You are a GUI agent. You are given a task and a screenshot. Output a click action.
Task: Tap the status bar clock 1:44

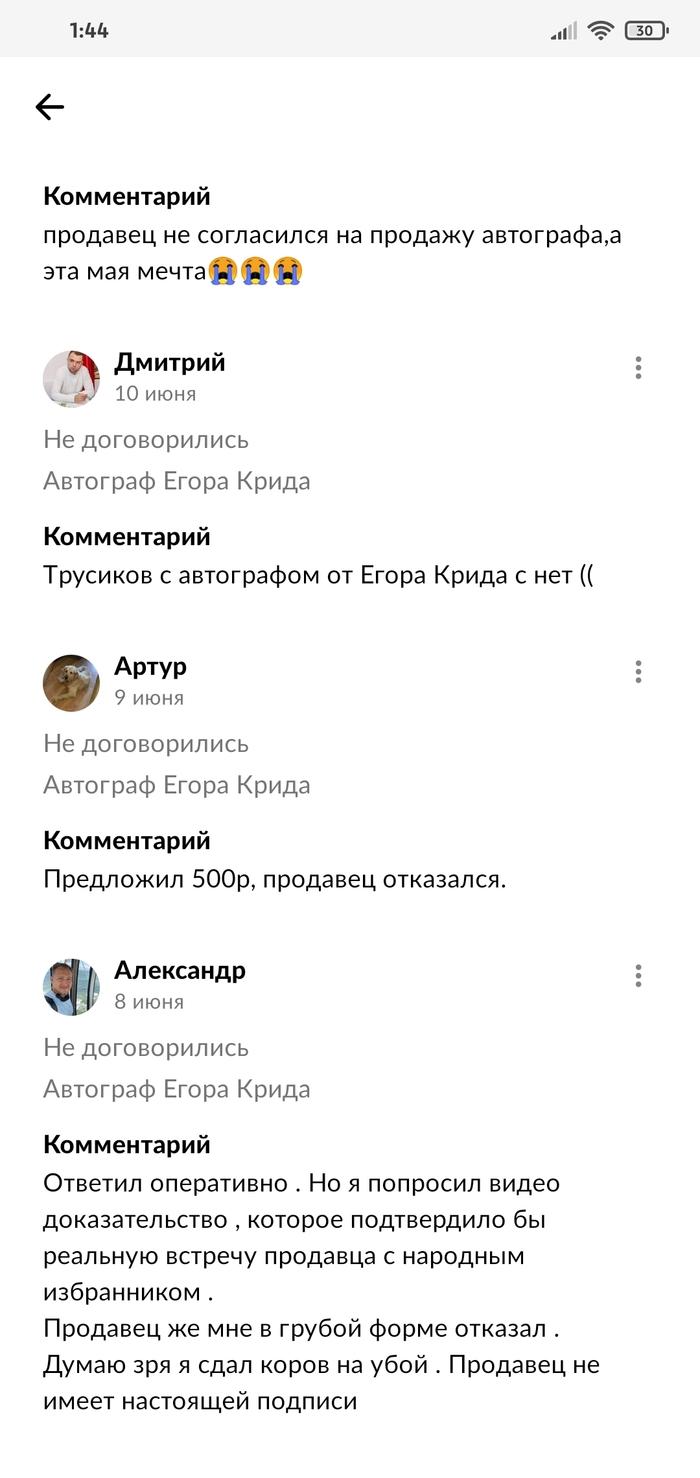tap(89, 30)
